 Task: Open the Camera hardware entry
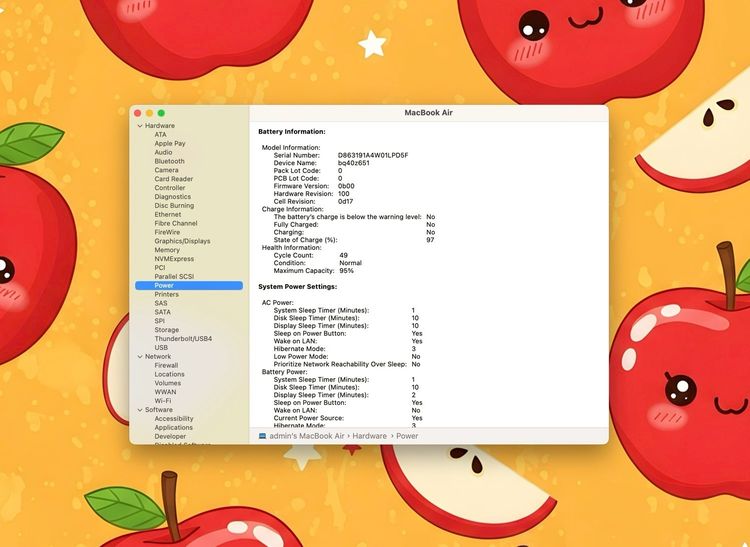[166, 170]
